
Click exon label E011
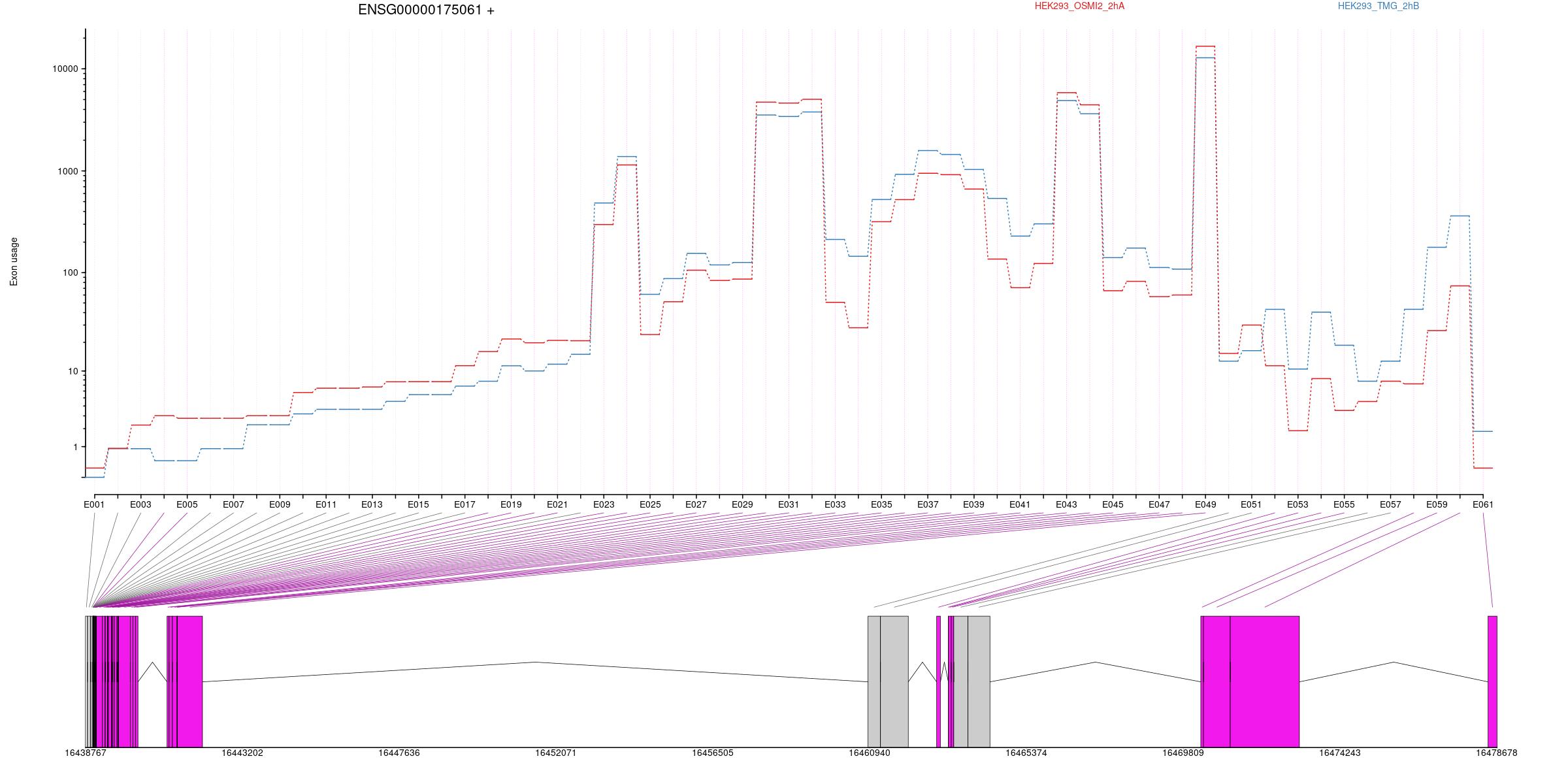click(x=326, y=504)
